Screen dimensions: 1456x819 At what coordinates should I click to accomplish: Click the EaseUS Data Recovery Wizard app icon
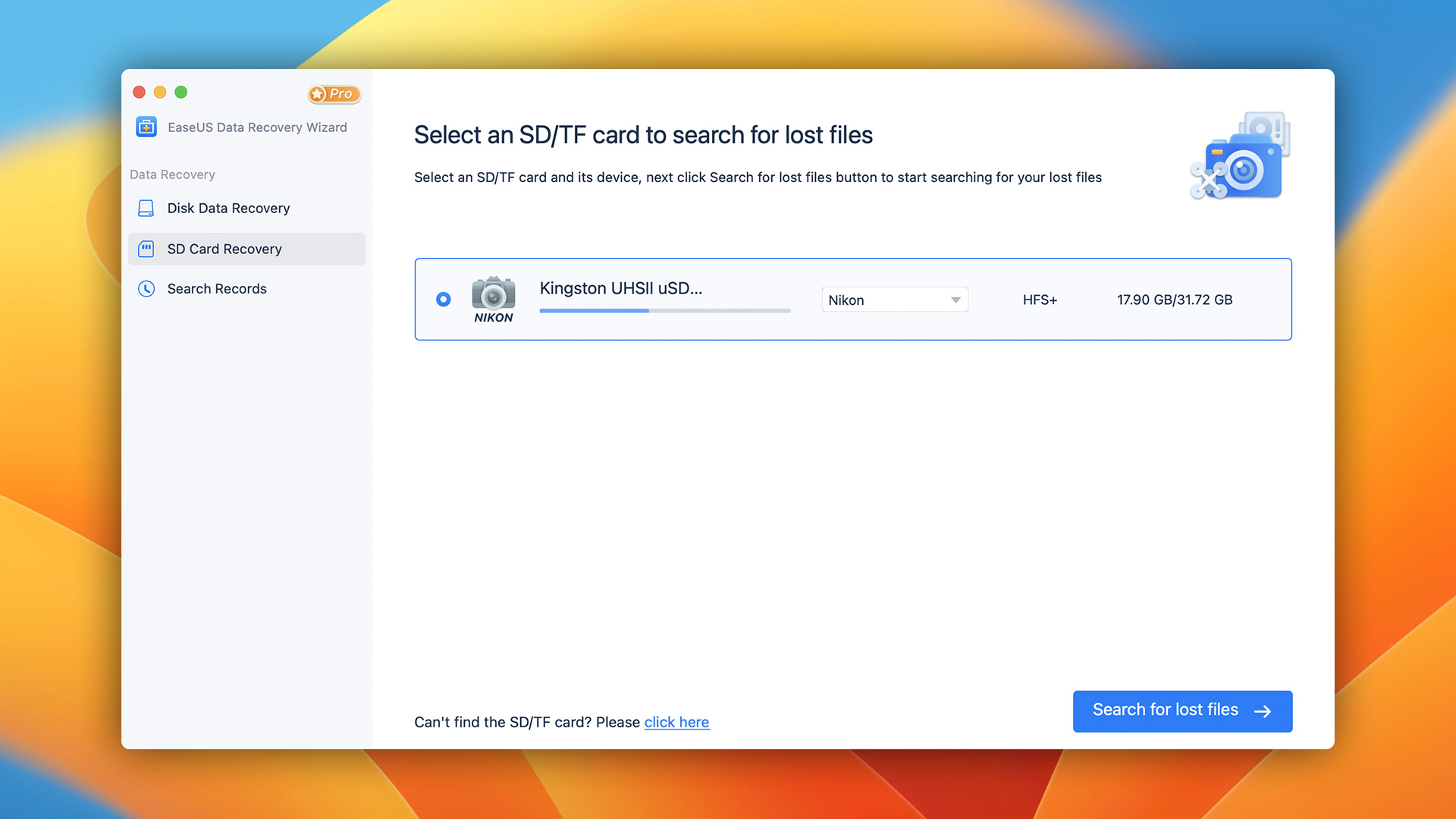[146, 127]
